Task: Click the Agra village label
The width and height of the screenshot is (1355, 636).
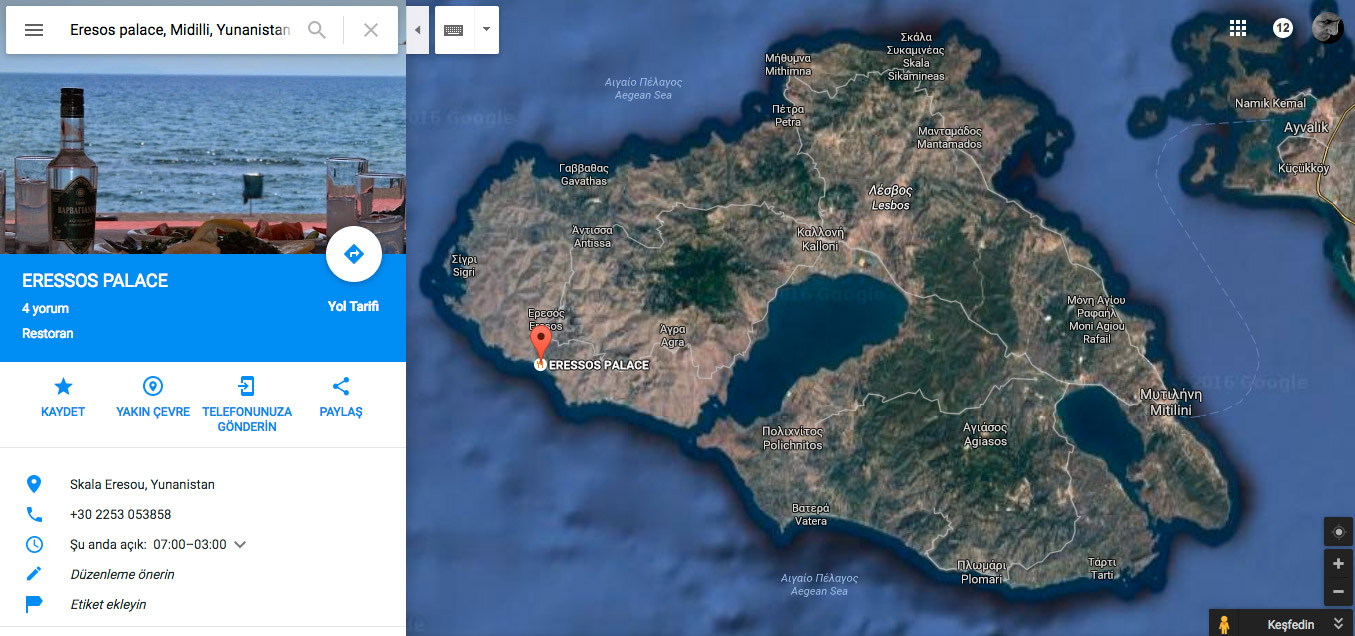Action: click(x=673, y=335)
